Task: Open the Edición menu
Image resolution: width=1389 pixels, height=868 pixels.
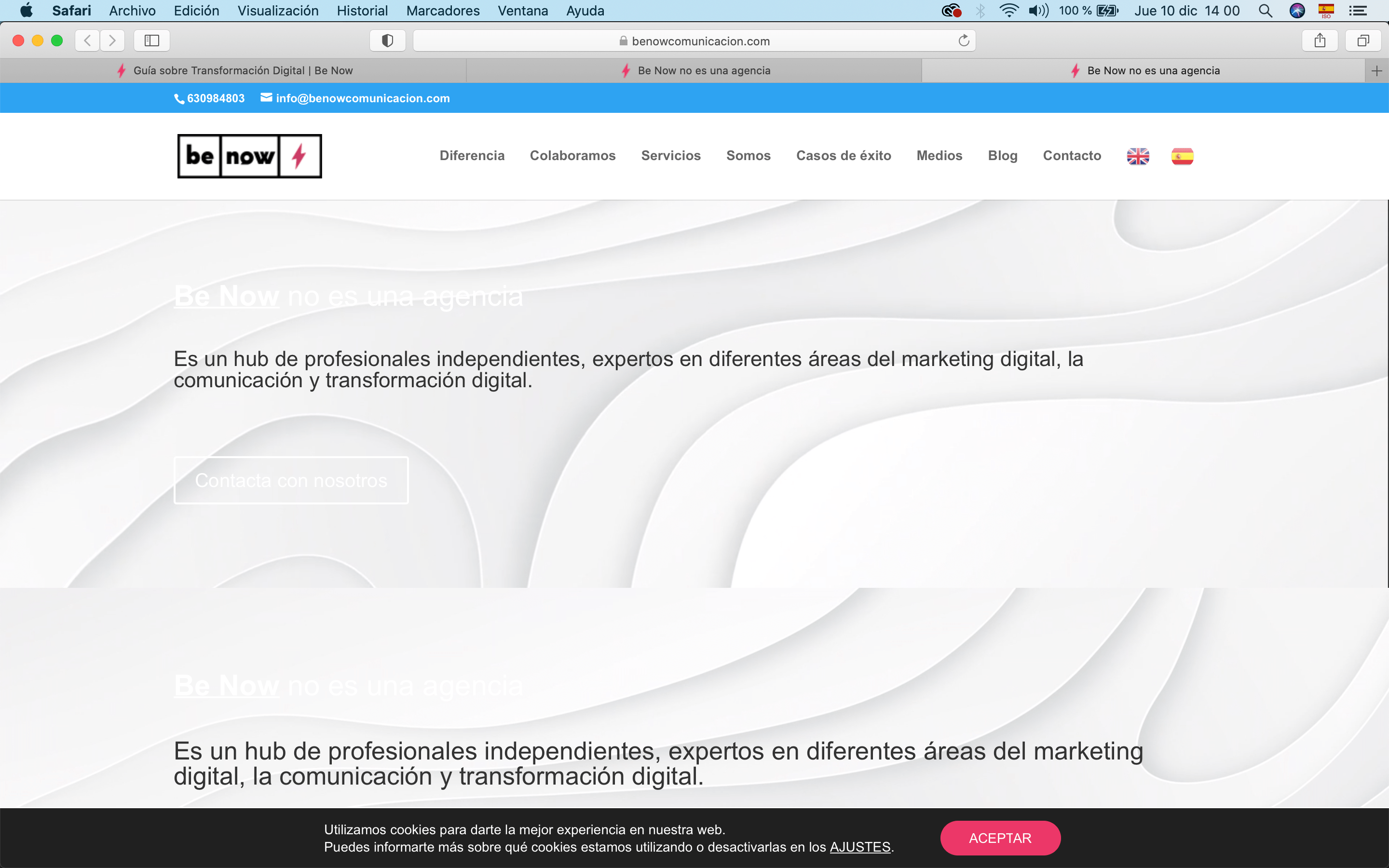Action: tap(196, 10)
